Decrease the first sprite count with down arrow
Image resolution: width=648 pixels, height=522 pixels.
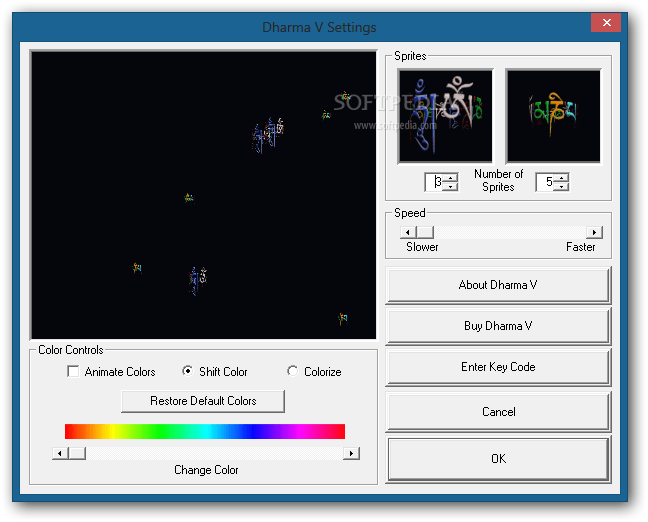tap(450, 186)
